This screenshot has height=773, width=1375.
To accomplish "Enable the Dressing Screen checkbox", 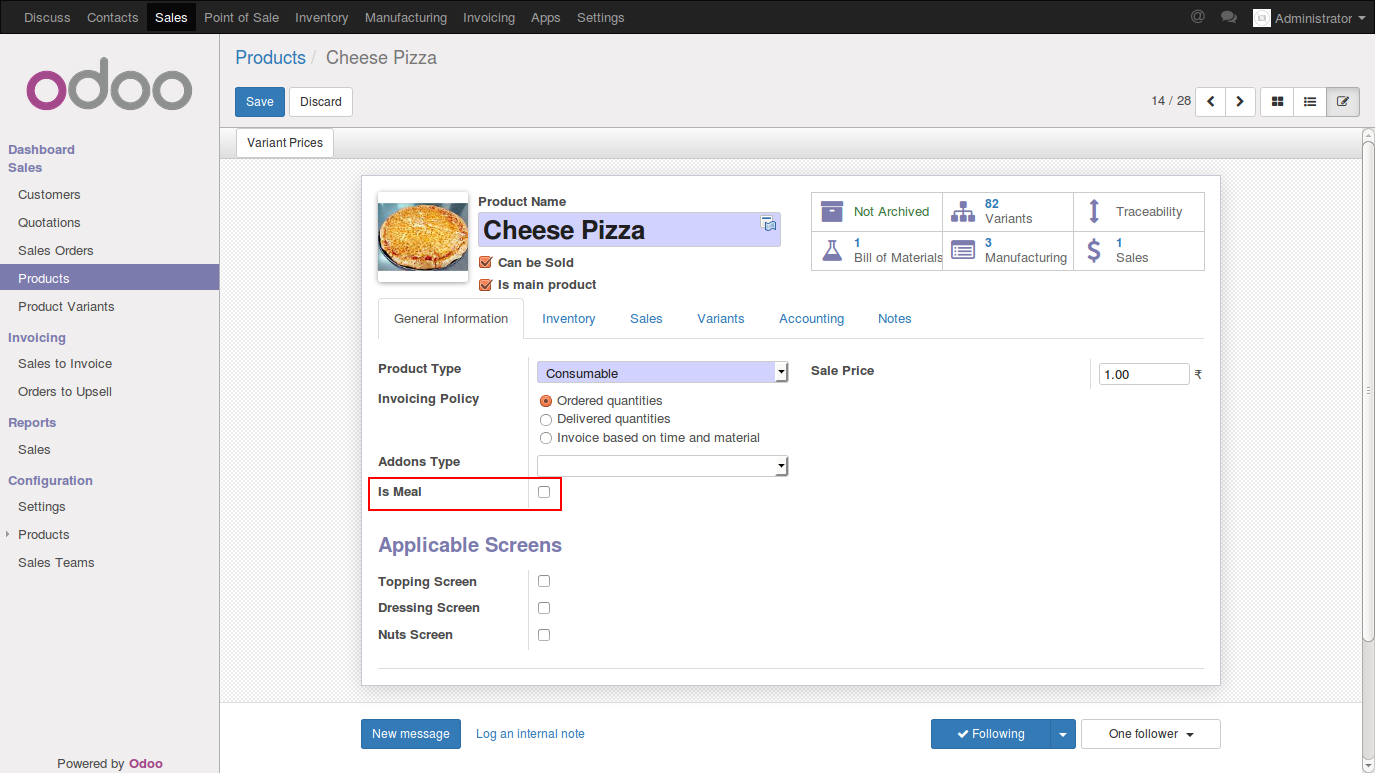I will coord(544,608).
